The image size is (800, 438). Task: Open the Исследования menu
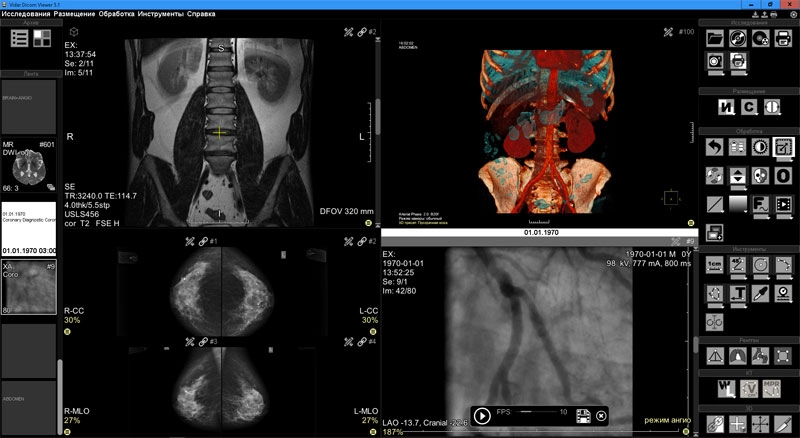point(27,15)
